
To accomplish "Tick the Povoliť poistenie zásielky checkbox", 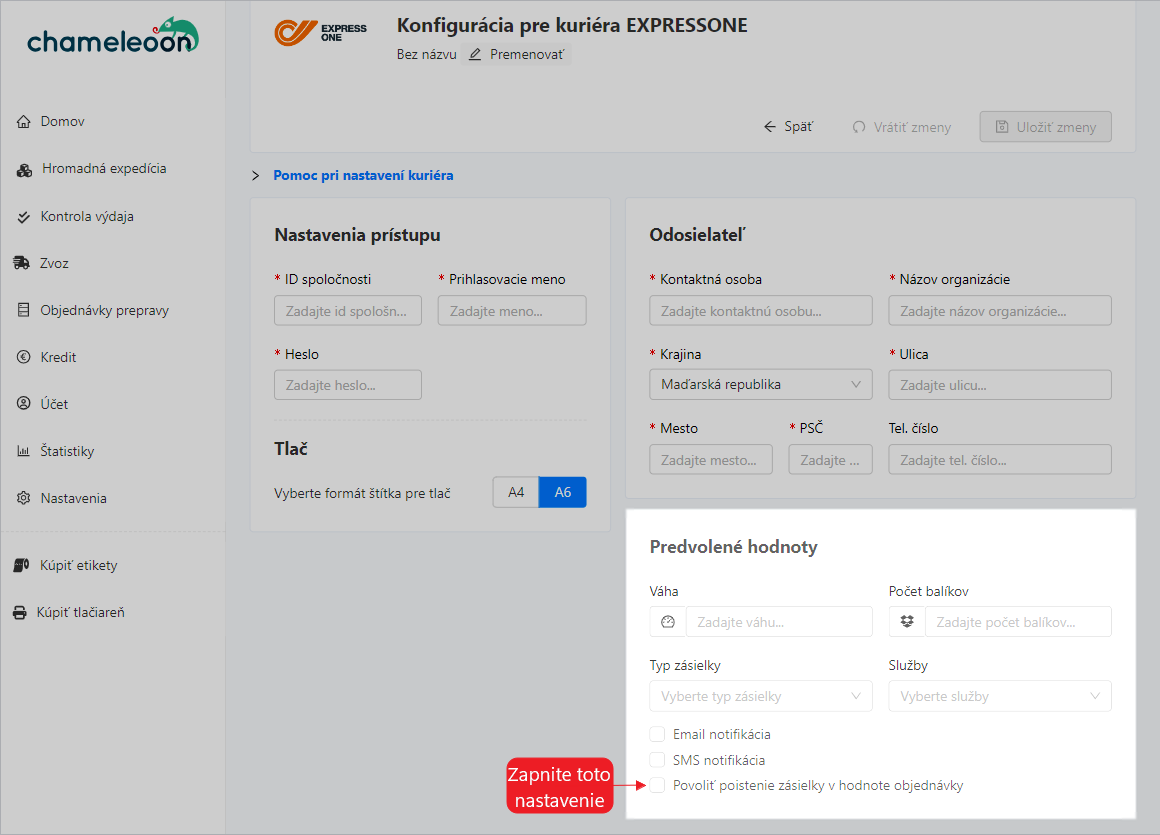I will pos(657,786).
